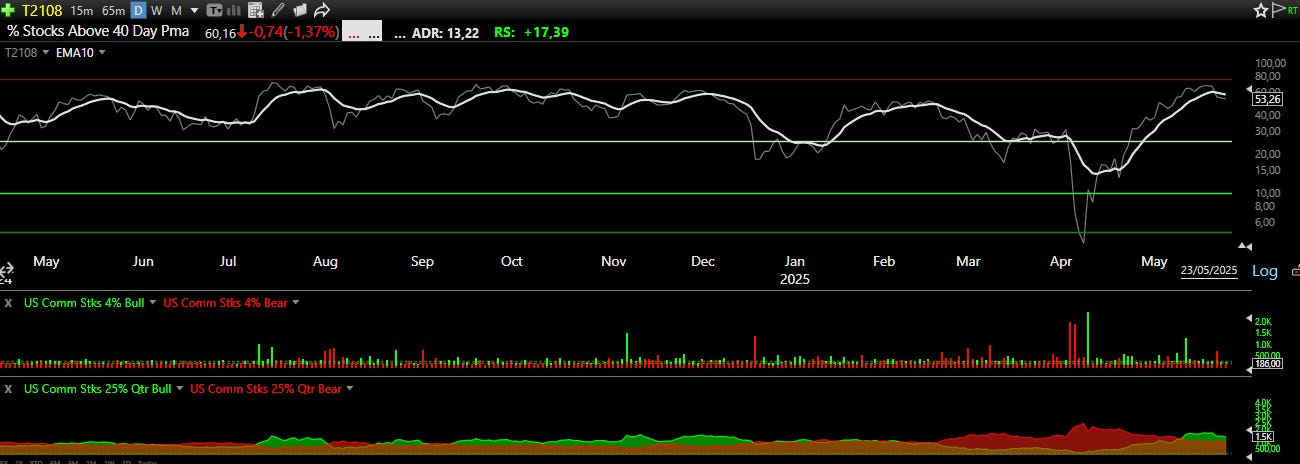The width and height of the screenshot is (1300, 464).
Task: Click the 60,16 last price value
Action: [x=220, y=33]
